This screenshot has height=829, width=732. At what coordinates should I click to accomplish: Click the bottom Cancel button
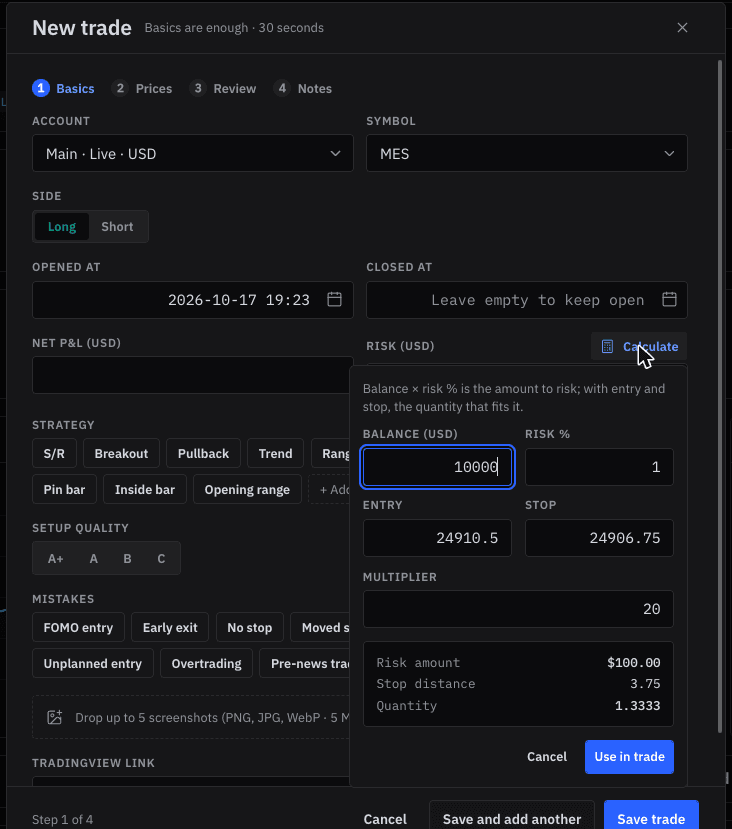(385, 819)
